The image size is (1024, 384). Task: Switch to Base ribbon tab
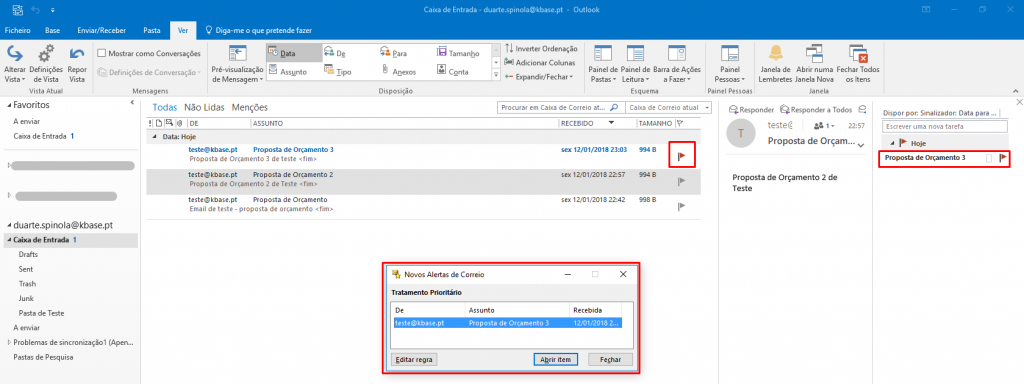pyautogui.click(x=53, y=30)
